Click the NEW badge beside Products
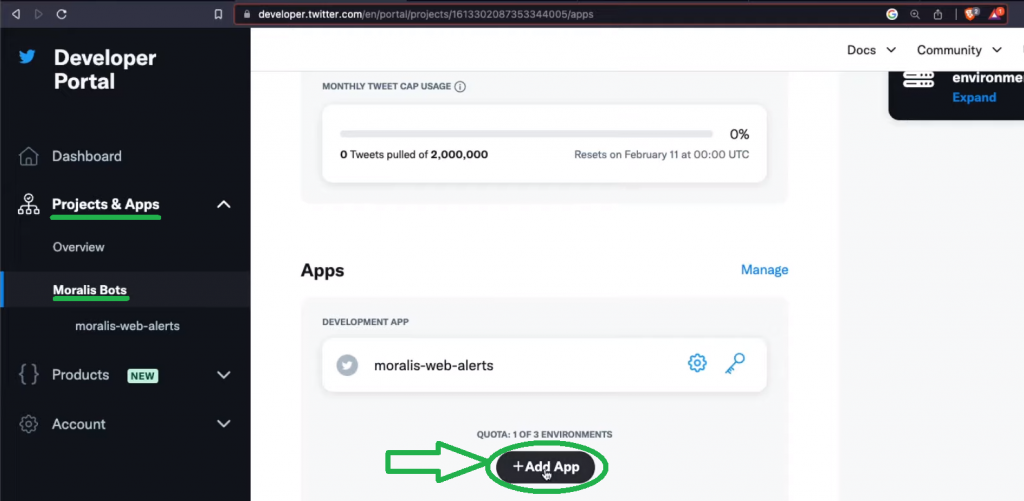The height and width of the screenshot is (501, 1024). point(142,376)
